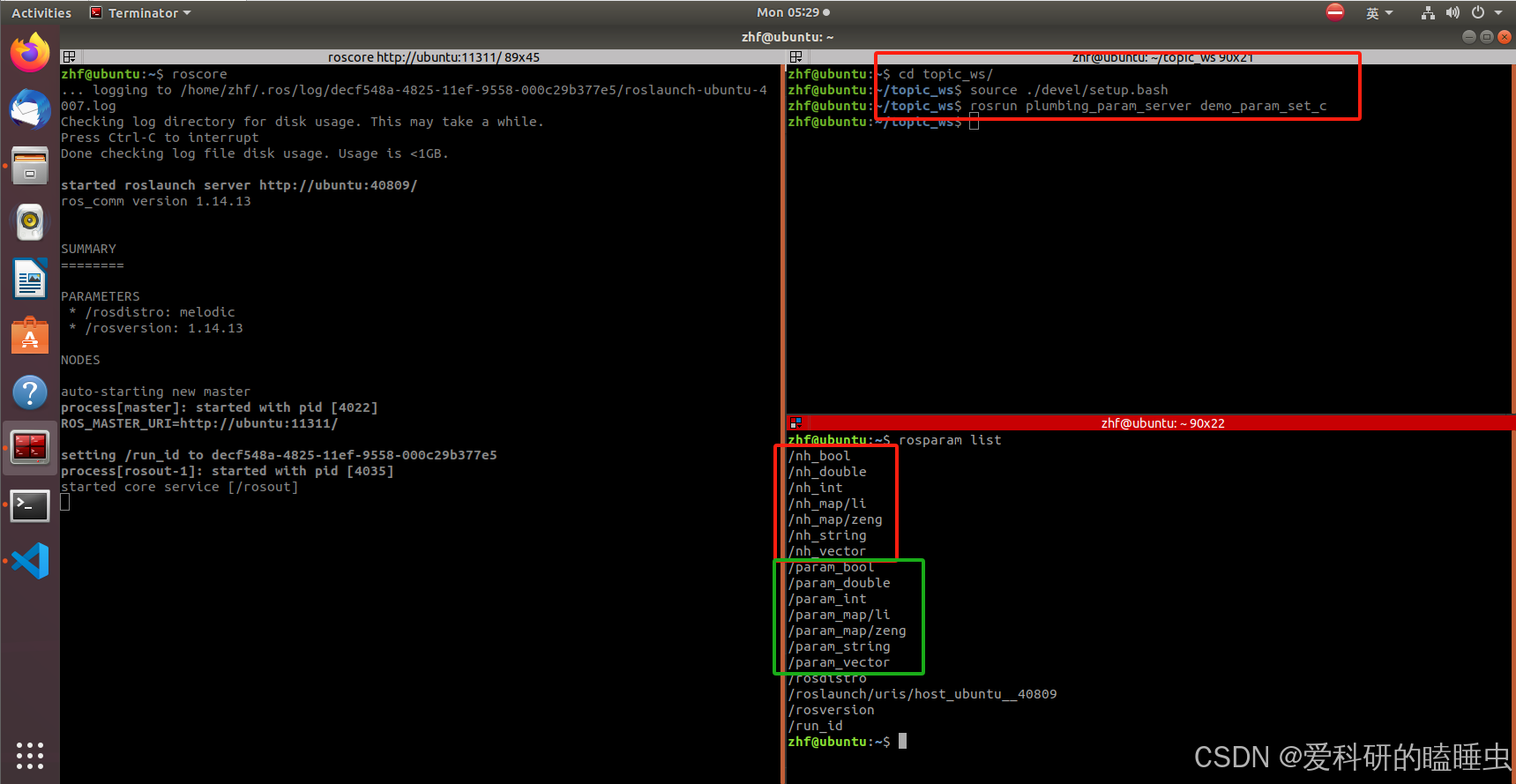Click the /nh_string parameter line
Screen dimensions: 1516x784
(827, 535)
